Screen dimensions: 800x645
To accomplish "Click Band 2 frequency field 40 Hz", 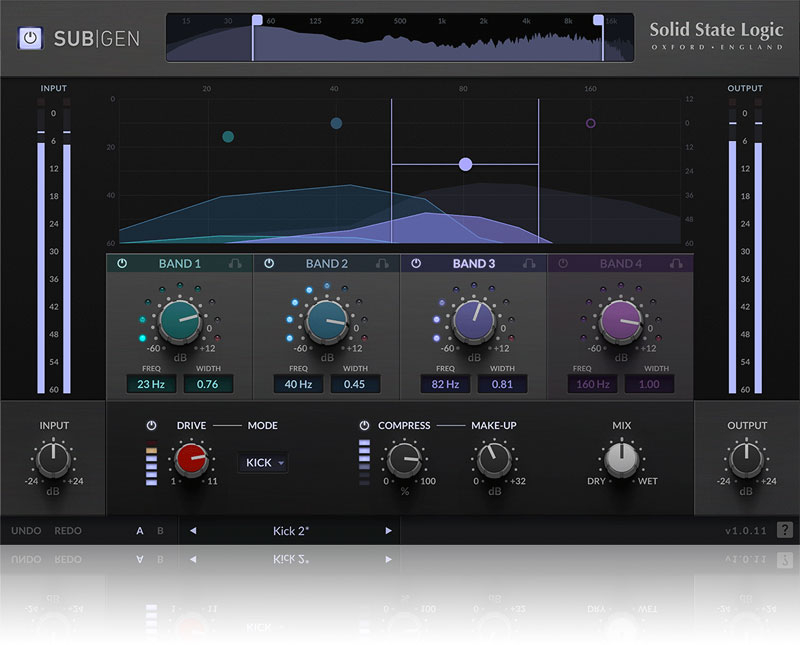I will 298,384.
